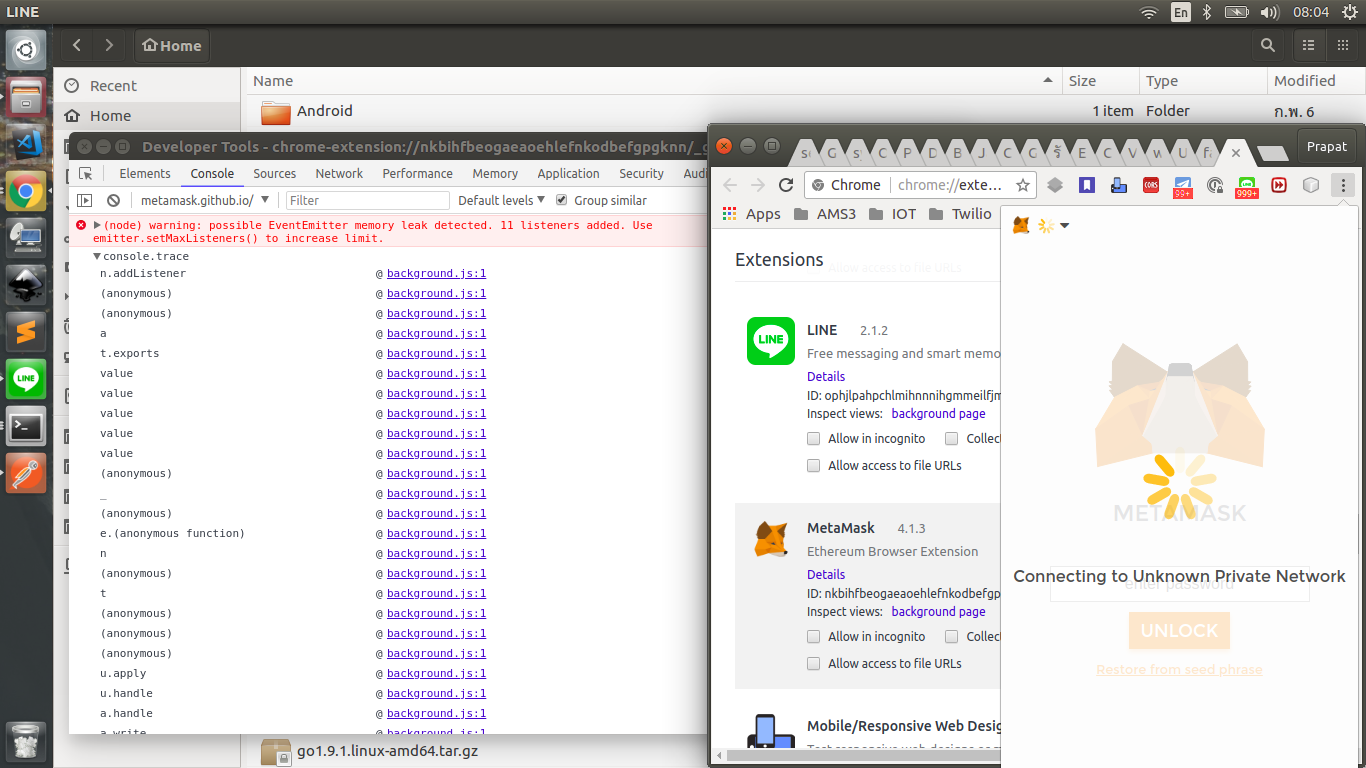Enable Allow access to file URLs for MetaMask
The width and height of the screenshot is (1366, 768).
(x=814, y=663)
